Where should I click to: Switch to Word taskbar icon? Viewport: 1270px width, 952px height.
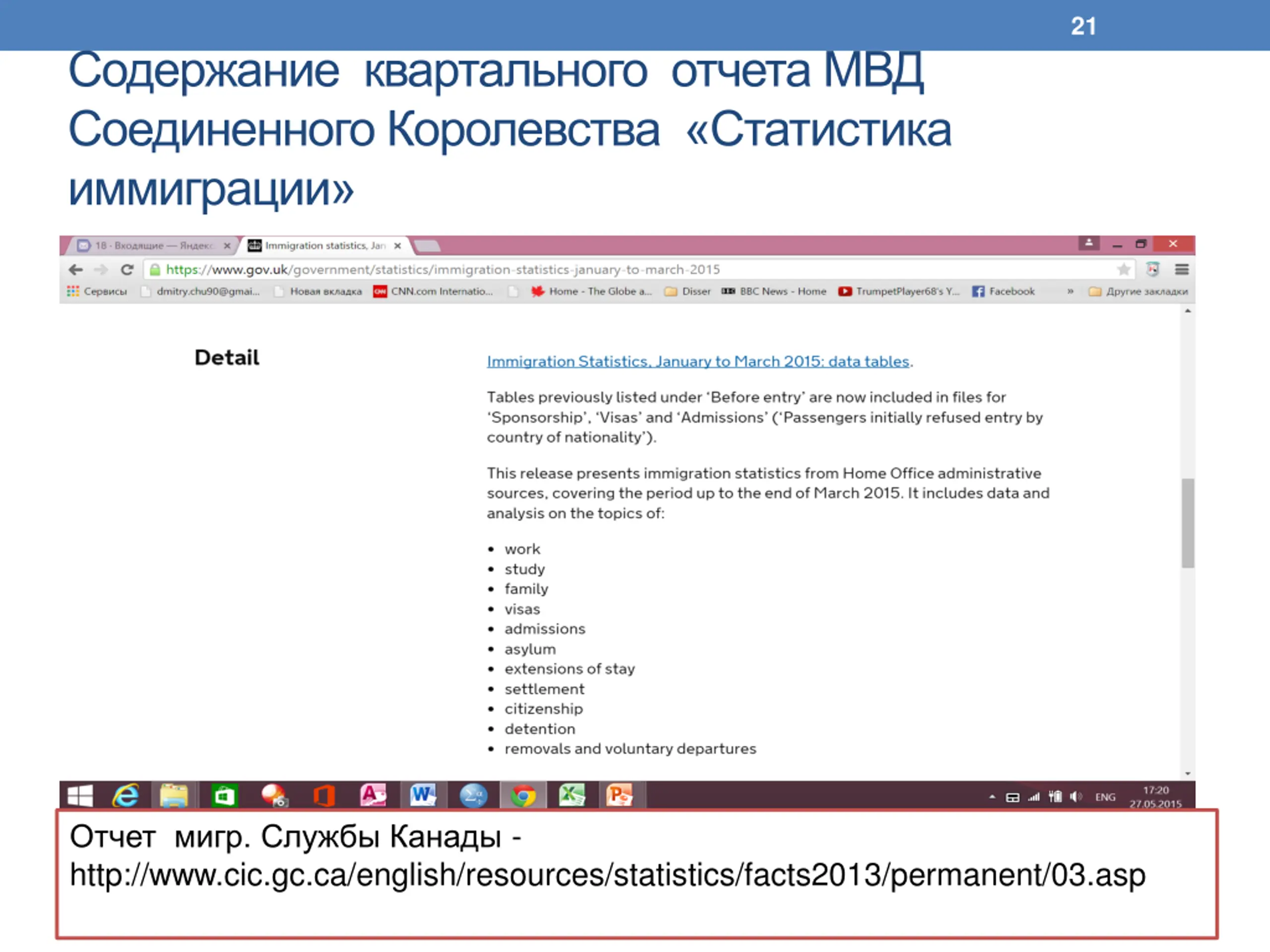point(423,796)
